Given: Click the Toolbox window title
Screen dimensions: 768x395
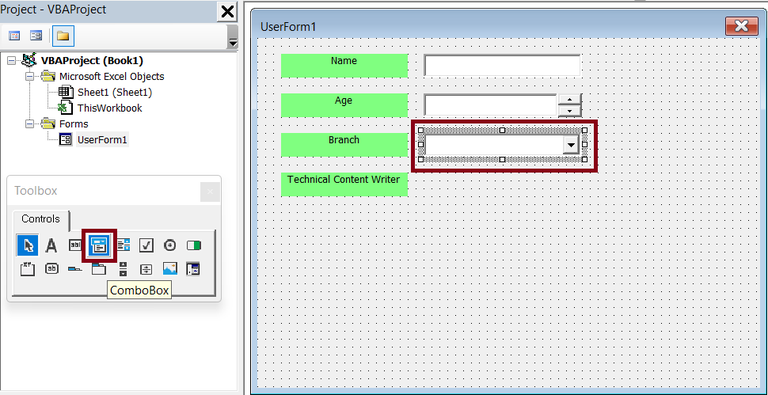Looking at the screenshot, I should click(x=36, y=191).
